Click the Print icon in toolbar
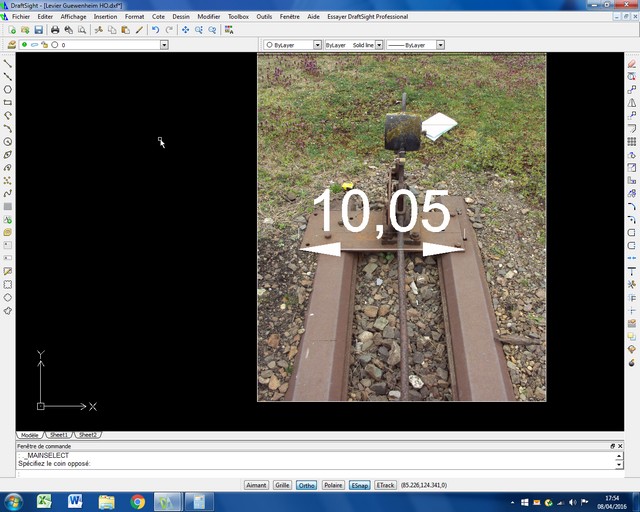 55,30
